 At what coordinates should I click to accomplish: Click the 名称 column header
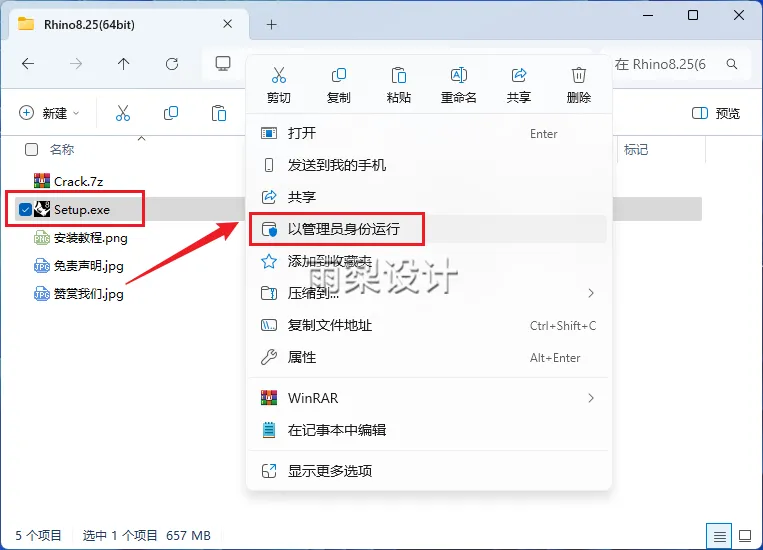62,149
